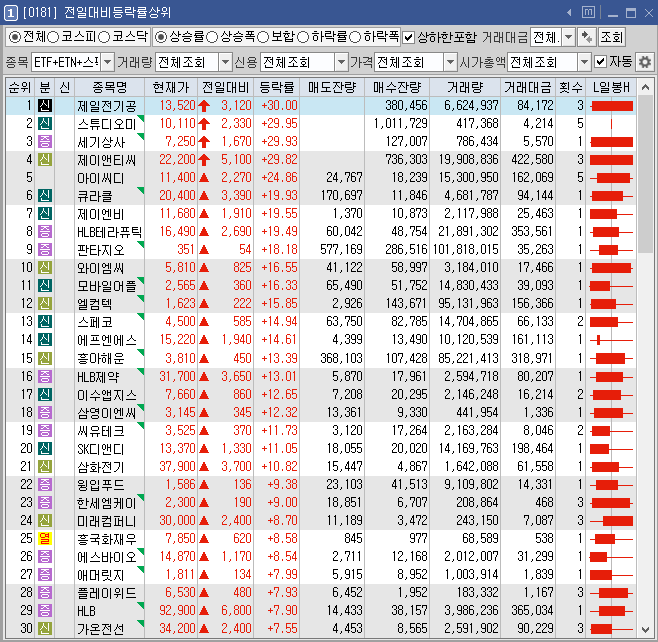Open the 종목 ETF+ETN dropdown
Viewport: 658px width, 642px height.
click(108, 63)
